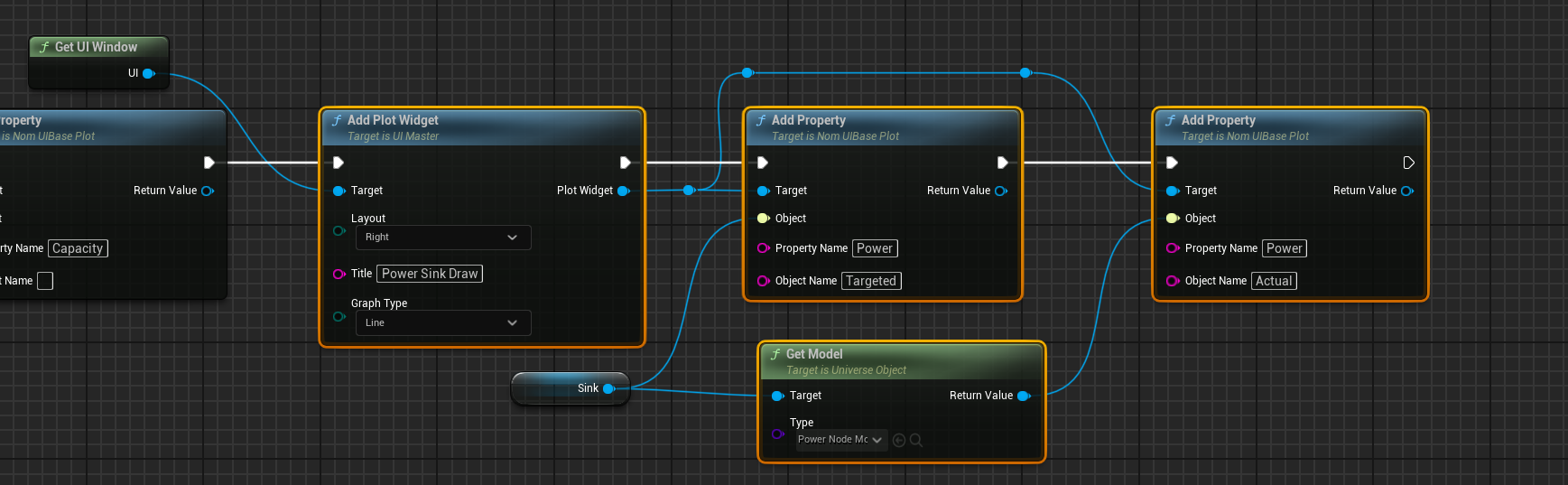The image size is (1568, 485).
Task: Click the UI output pin on Get UI Window
Action: pyautogui.click(x=149, y=73)
